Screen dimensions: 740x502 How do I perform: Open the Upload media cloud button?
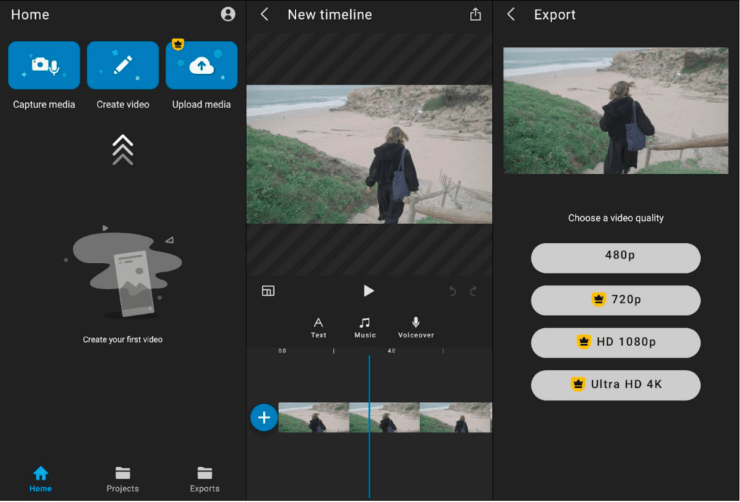coord(201,65)
